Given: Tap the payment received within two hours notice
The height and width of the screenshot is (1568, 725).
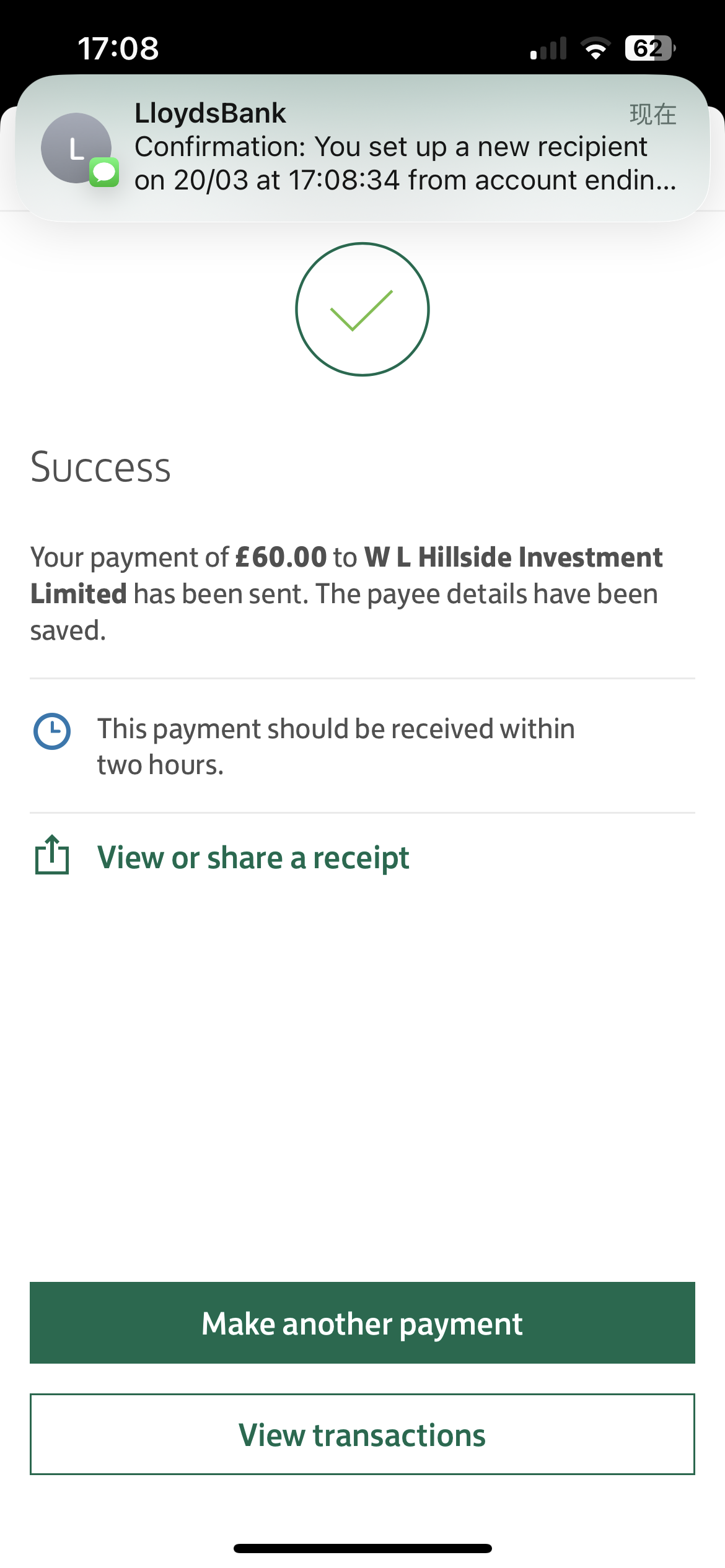Looking at the screenshot, I should point(336,746).
